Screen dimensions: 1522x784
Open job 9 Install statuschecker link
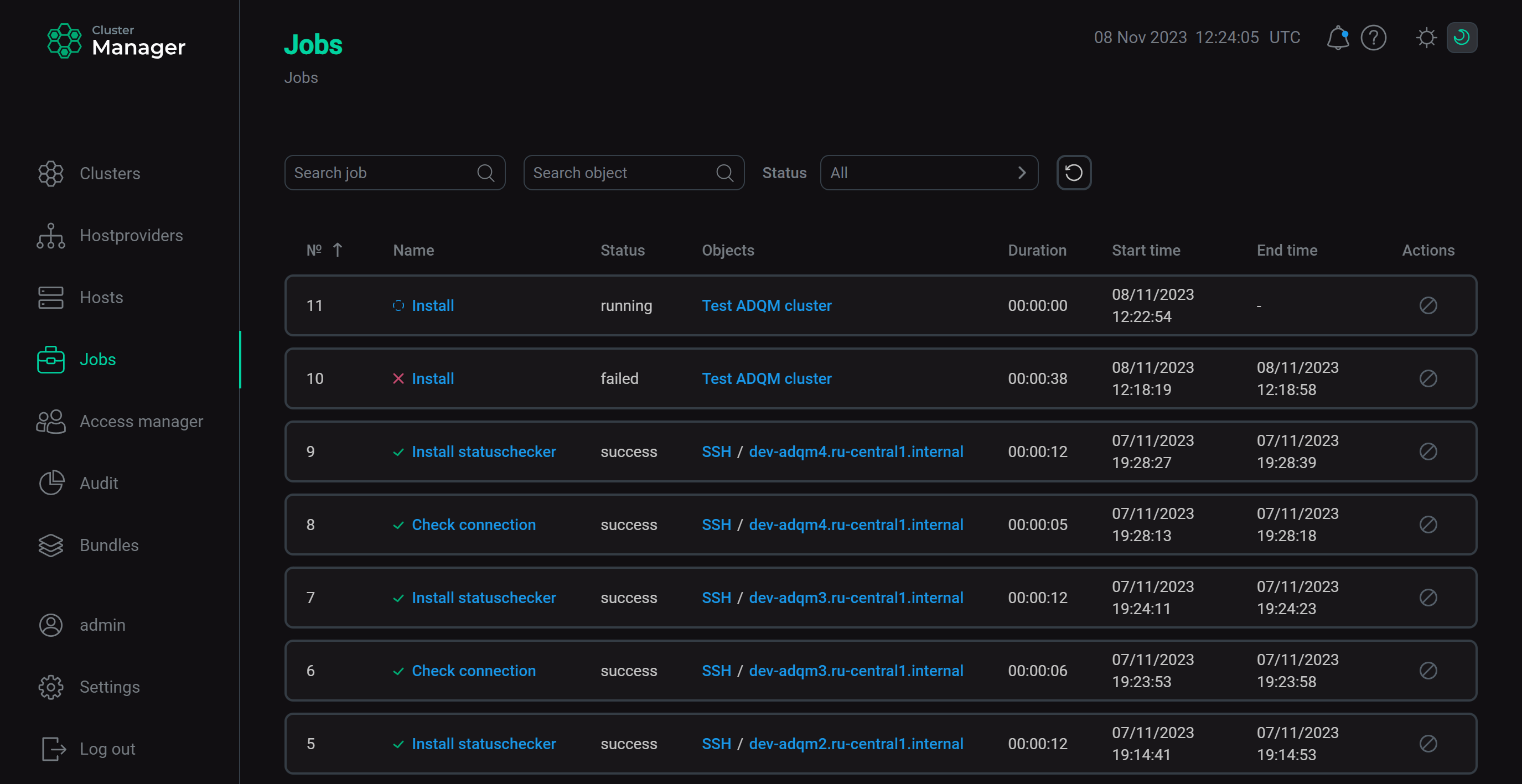click(x=483, y=451)
